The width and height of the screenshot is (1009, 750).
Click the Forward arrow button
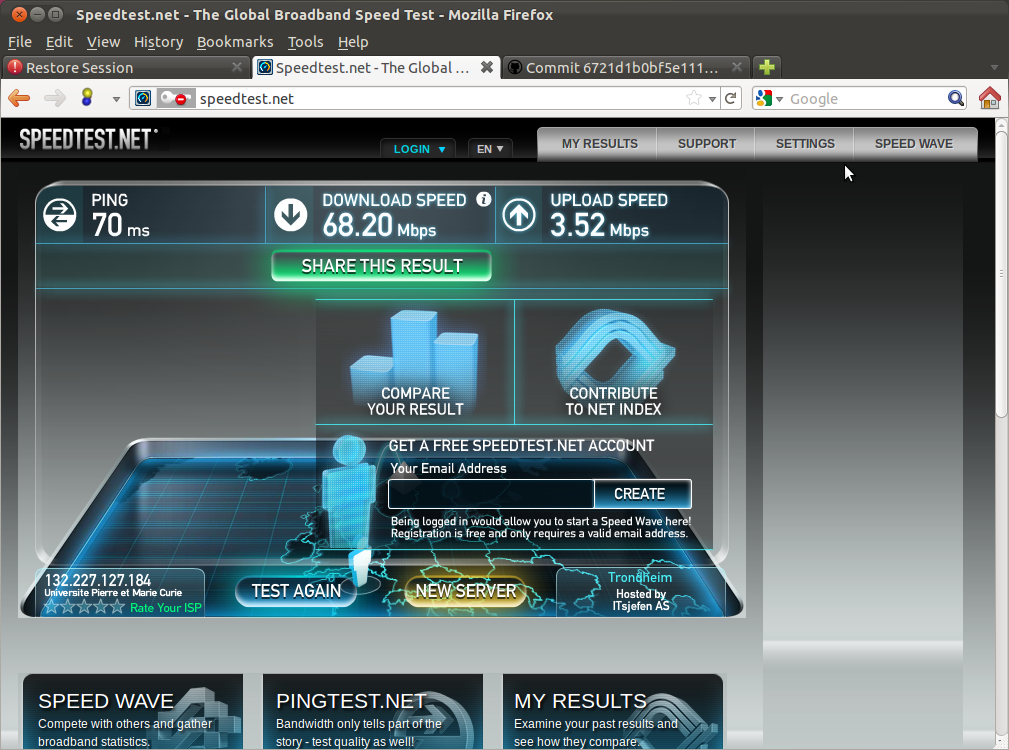55,98
